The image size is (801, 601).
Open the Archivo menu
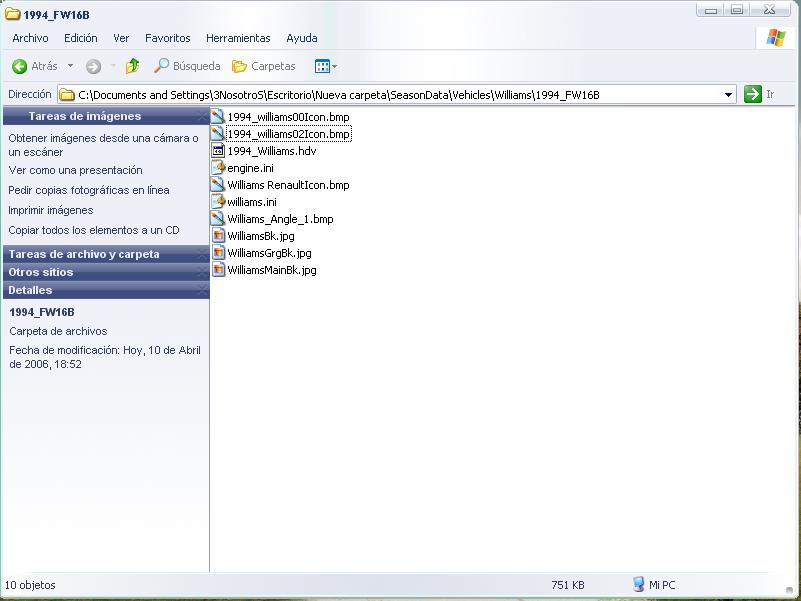tap(30, 38)
